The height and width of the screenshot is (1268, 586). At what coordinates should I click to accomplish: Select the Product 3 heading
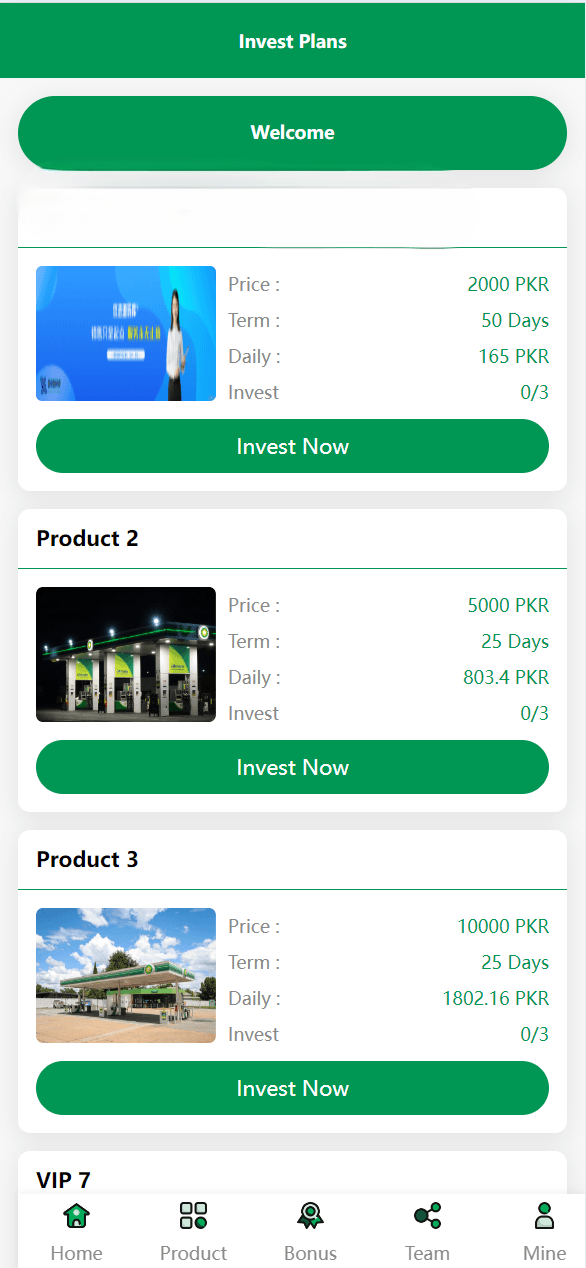[x=88, y=860]
